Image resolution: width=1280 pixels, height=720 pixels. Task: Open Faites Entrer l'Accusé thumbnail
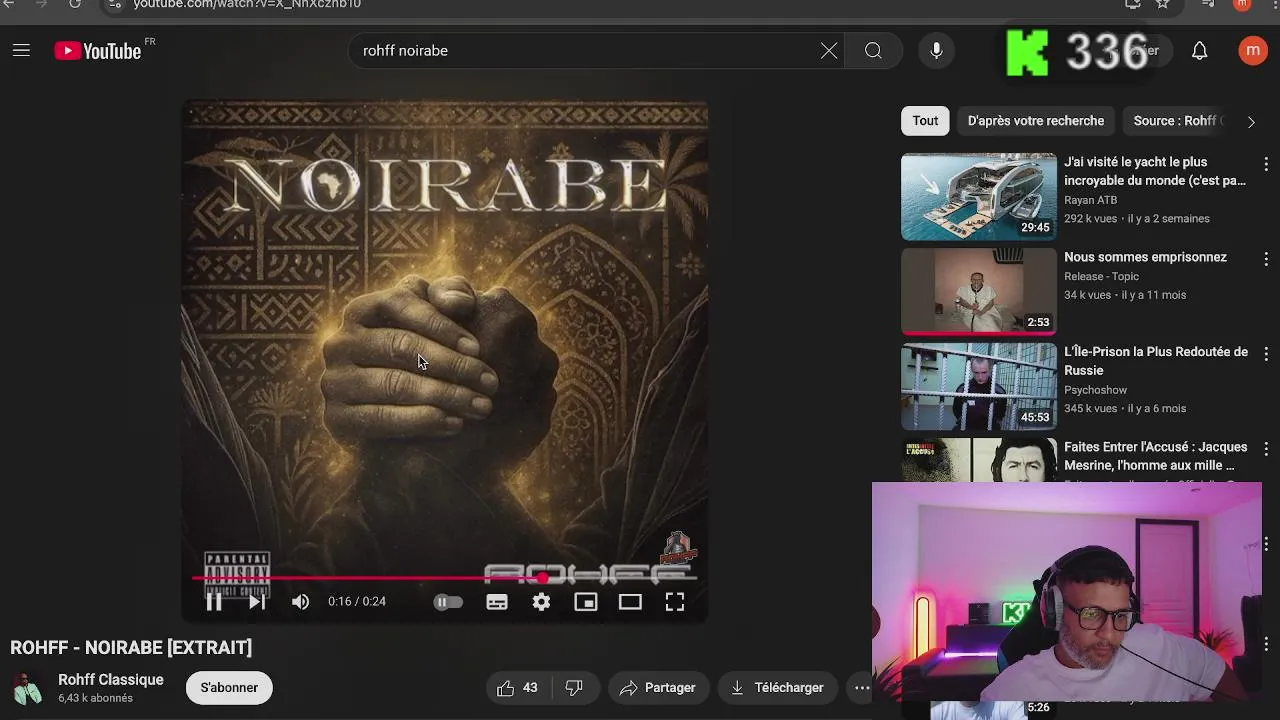[978, 460]
